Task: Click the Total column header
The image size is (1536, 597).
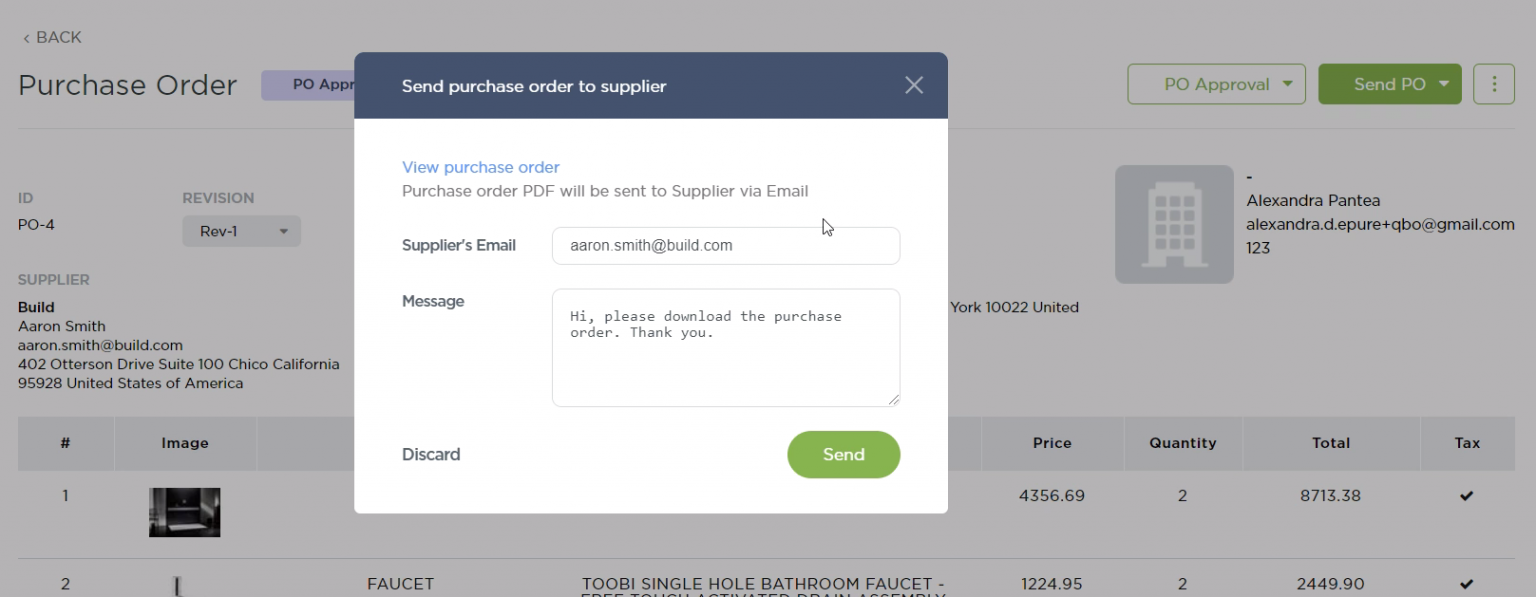Action: point(1330,443)
